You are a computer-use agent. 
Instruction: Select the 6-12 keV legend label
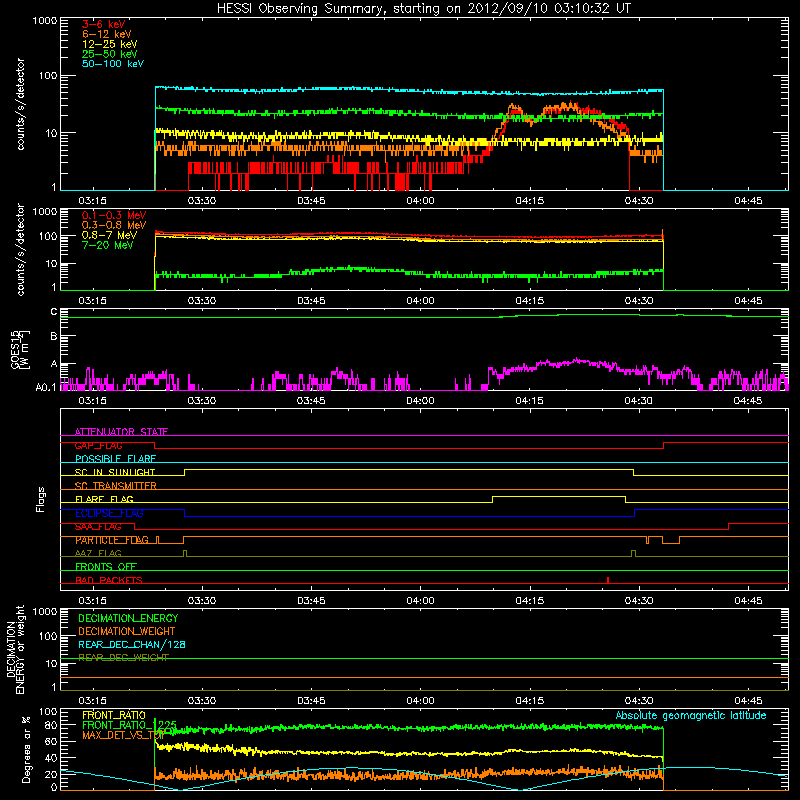tap(107, 34)
